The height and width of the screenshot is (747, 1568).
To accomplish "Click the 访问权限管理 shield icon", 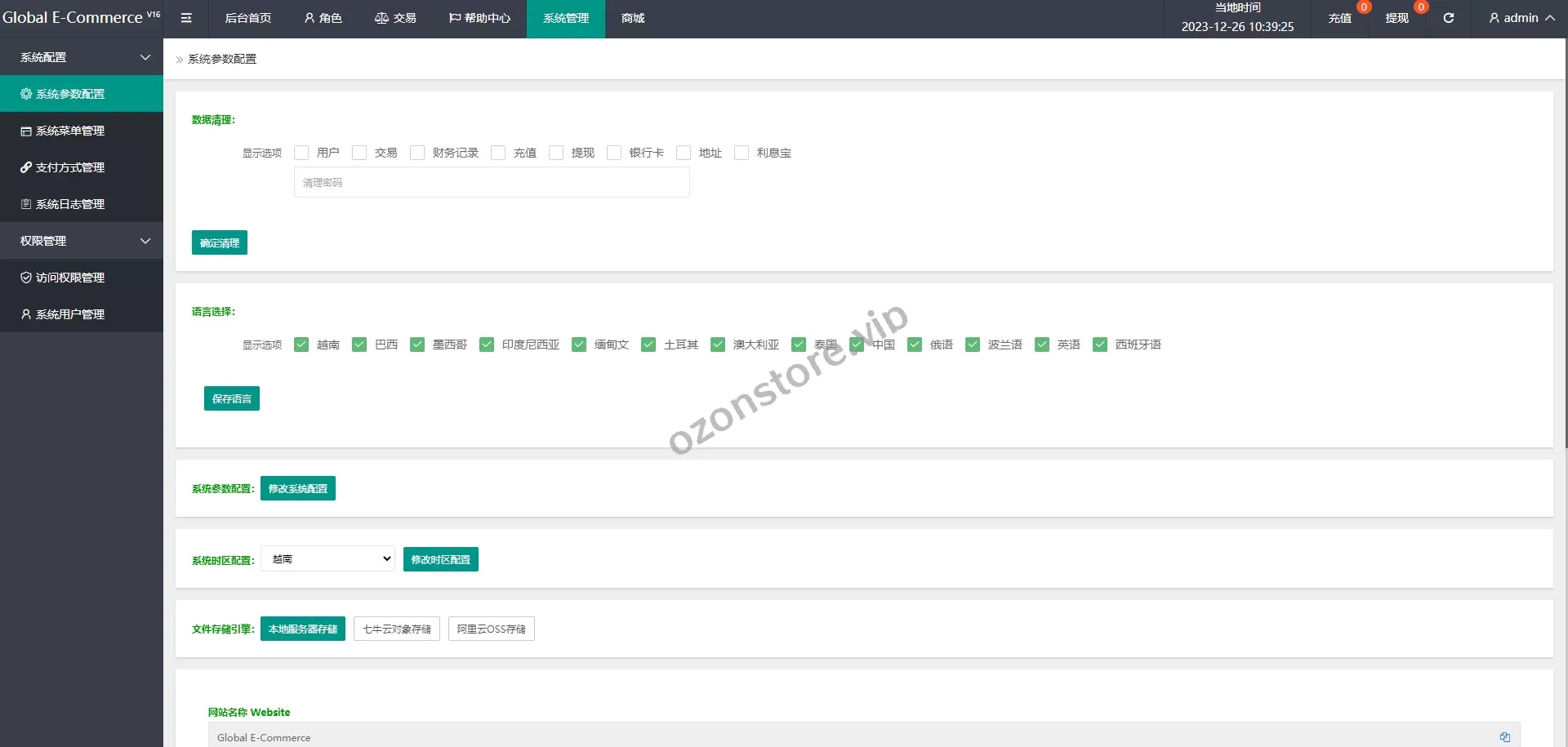I will [26, 278].
